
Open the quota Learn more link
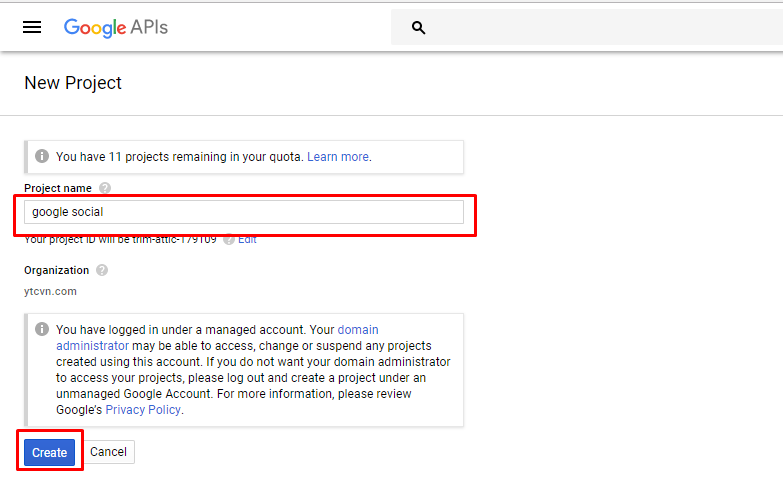click(x=338, y=157)
